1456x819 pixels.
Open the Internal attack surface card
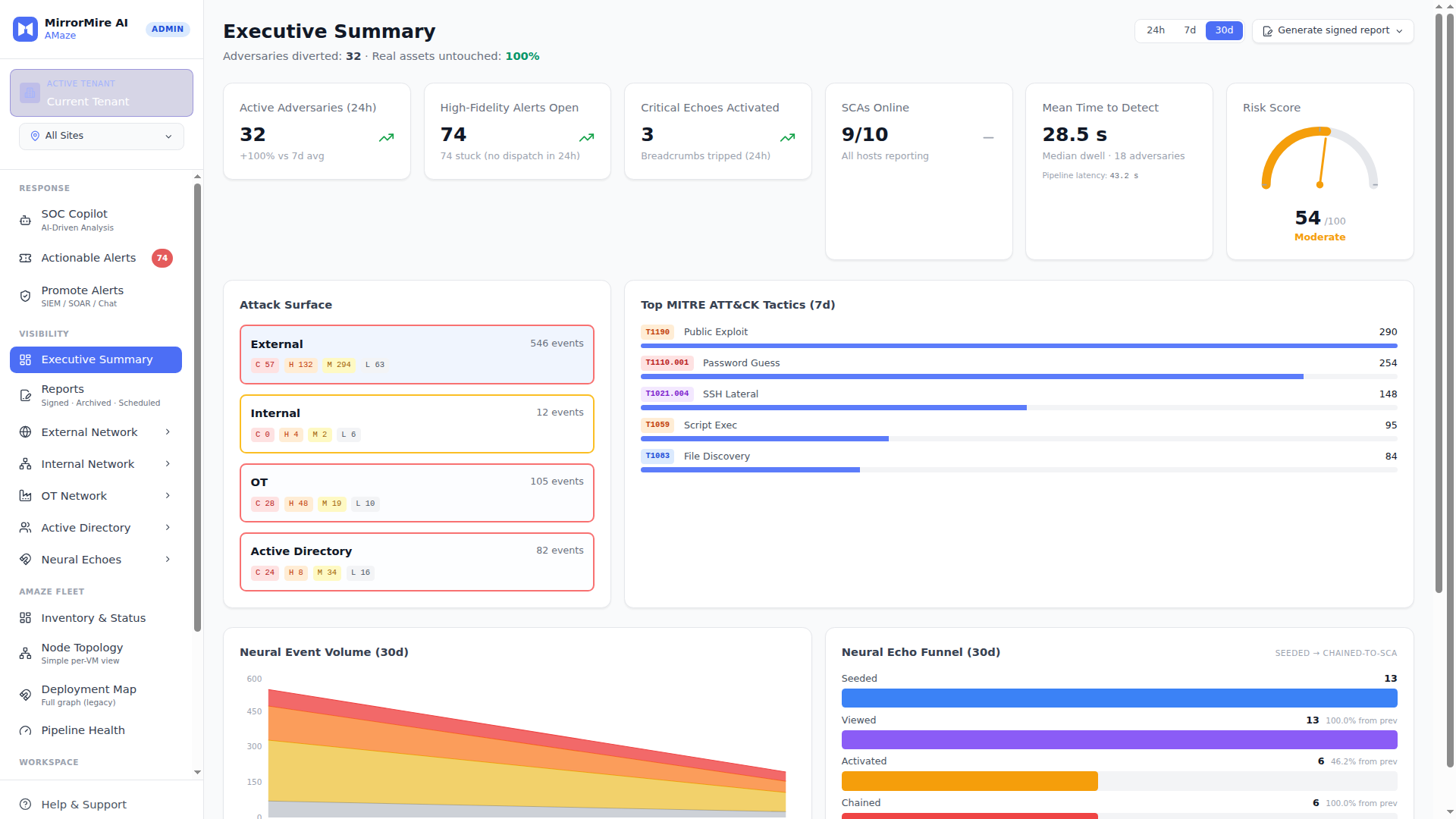click(x=417, y=424)
